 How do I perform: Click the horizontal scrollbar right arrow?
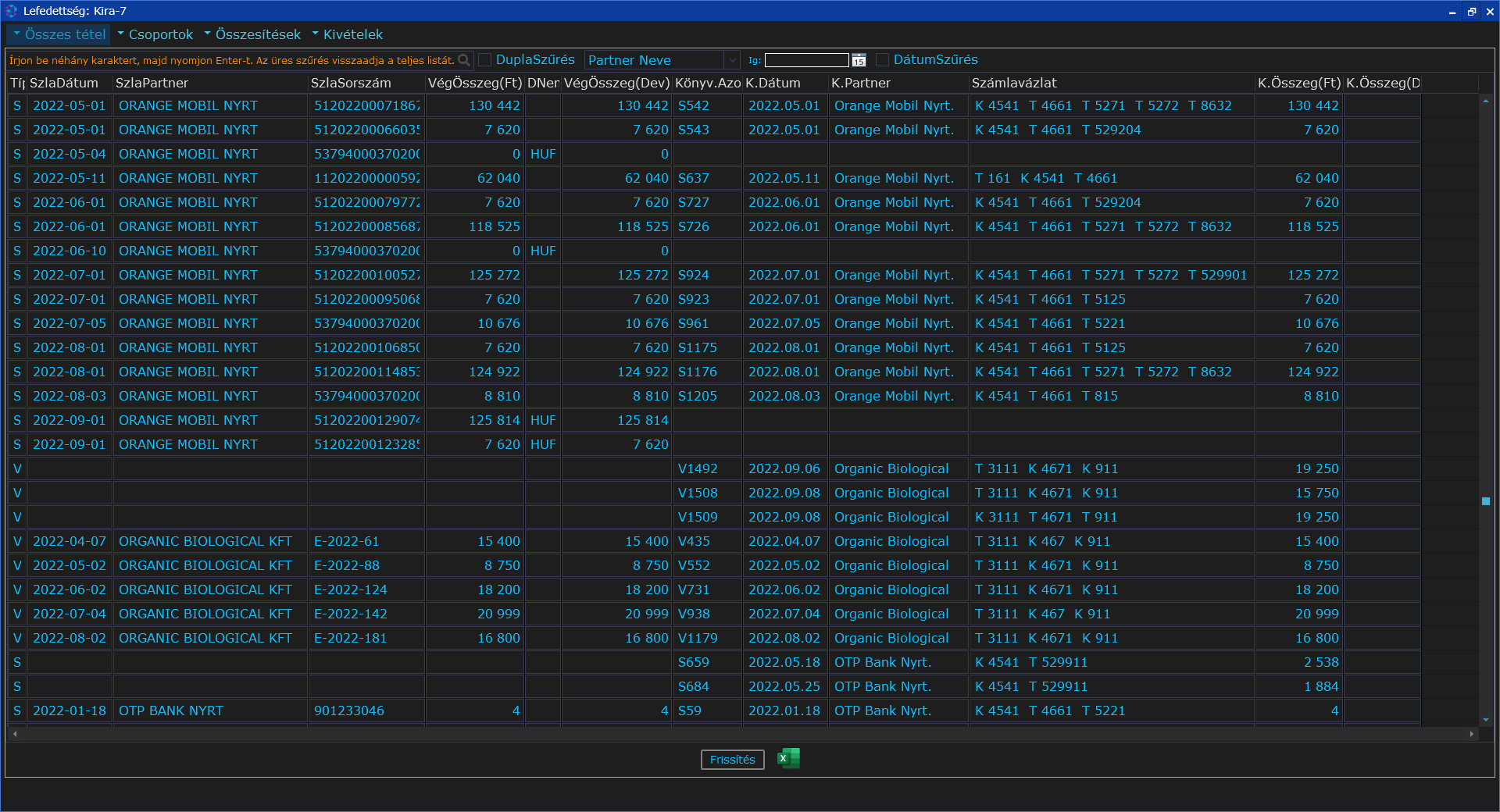(x=1472, y=734)
